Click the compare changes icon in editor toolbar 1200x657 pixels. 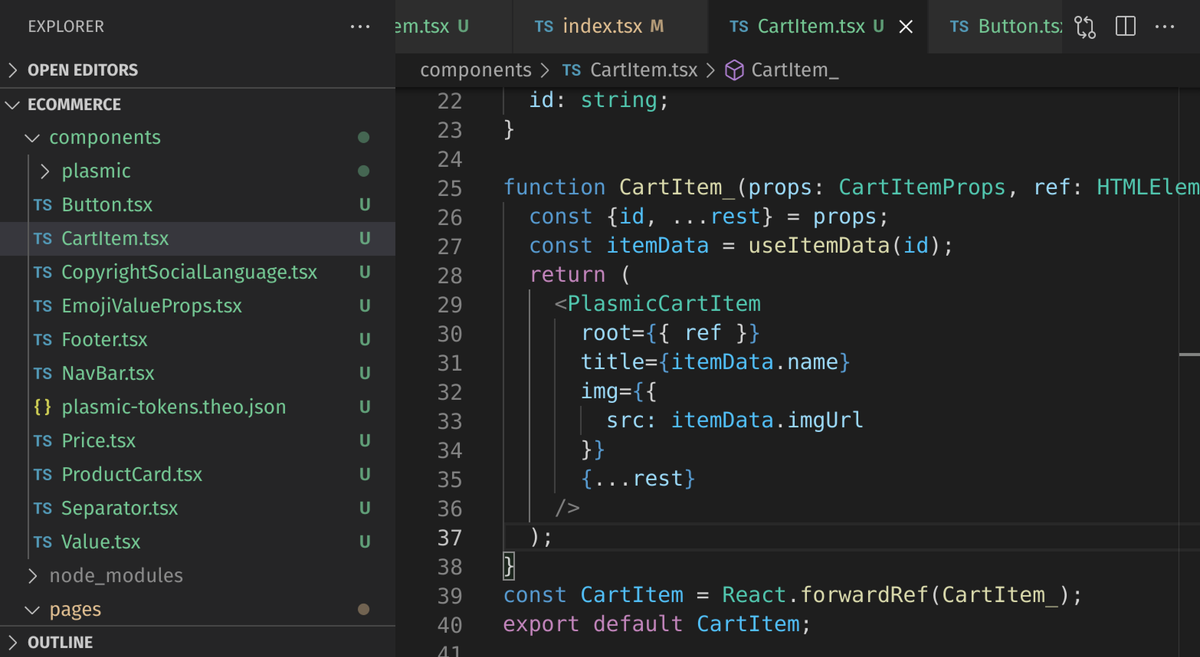pyautogui.click(x=1085, y=27)
